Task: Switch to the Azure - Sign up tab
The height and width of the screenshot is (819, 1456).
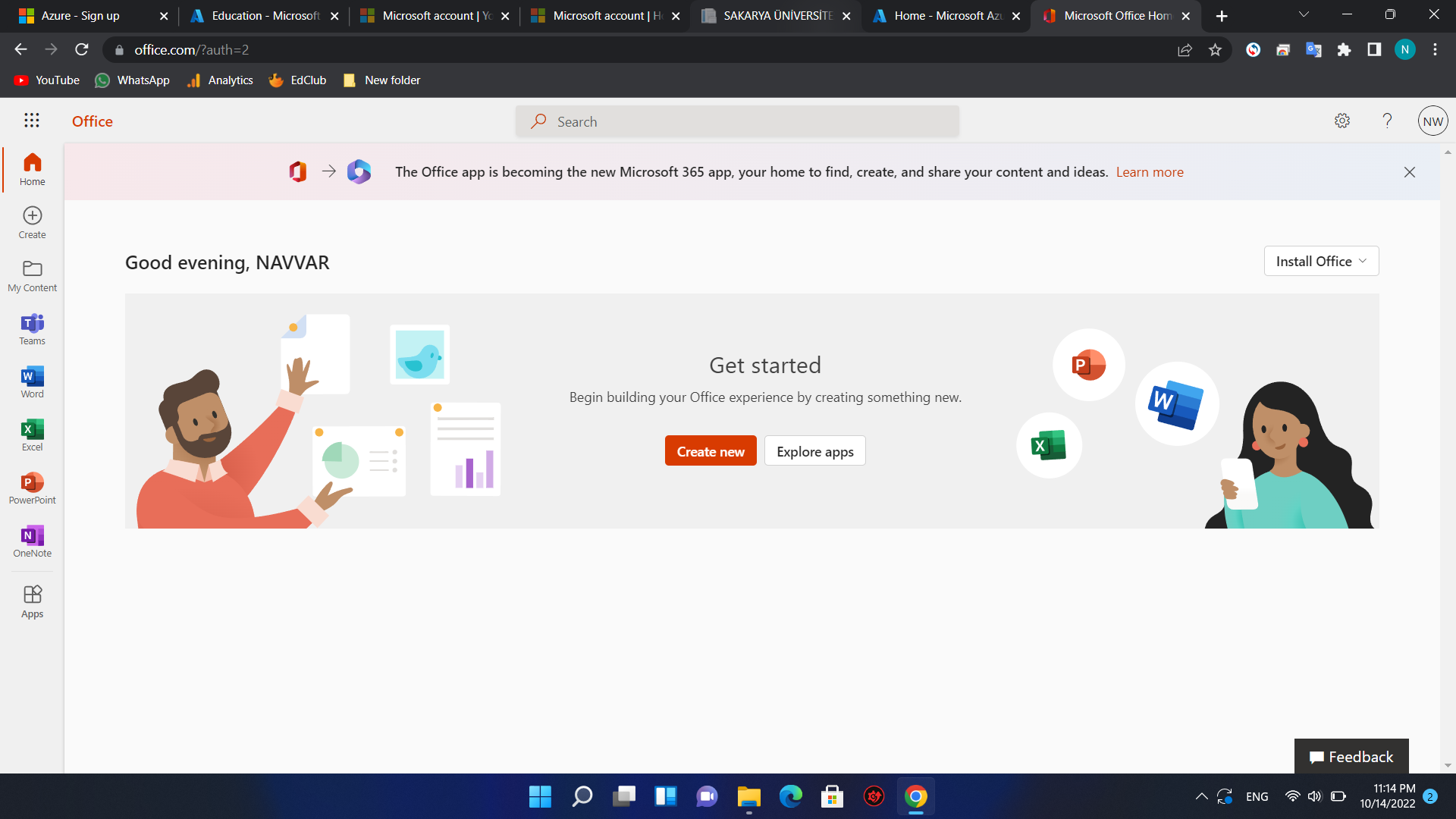Action: pos(80,16)
